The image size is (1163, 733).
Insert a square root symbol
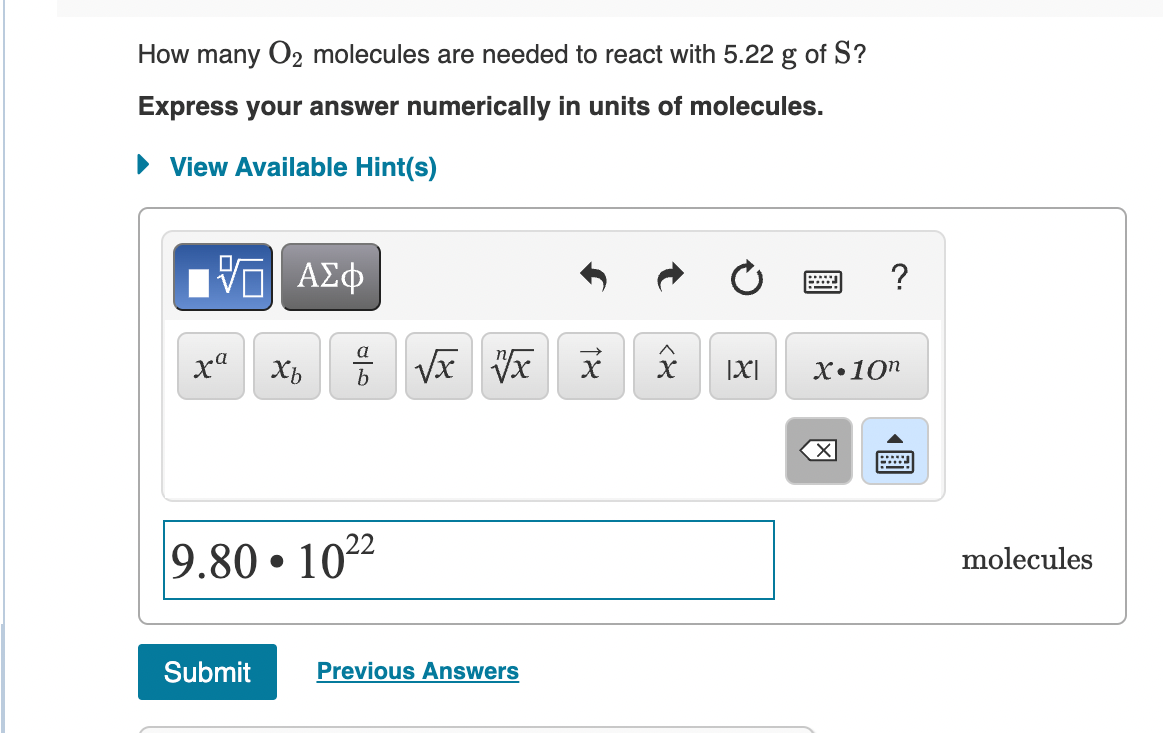click(438, 366)
